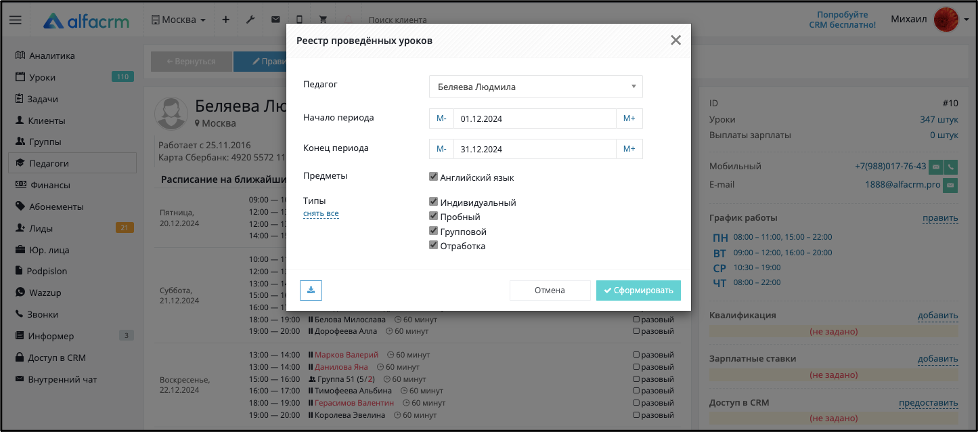This screenshot has height=433, width=979.
Task: Click the mobile phone icon in toolbar
Action: (x=299, y=20)
